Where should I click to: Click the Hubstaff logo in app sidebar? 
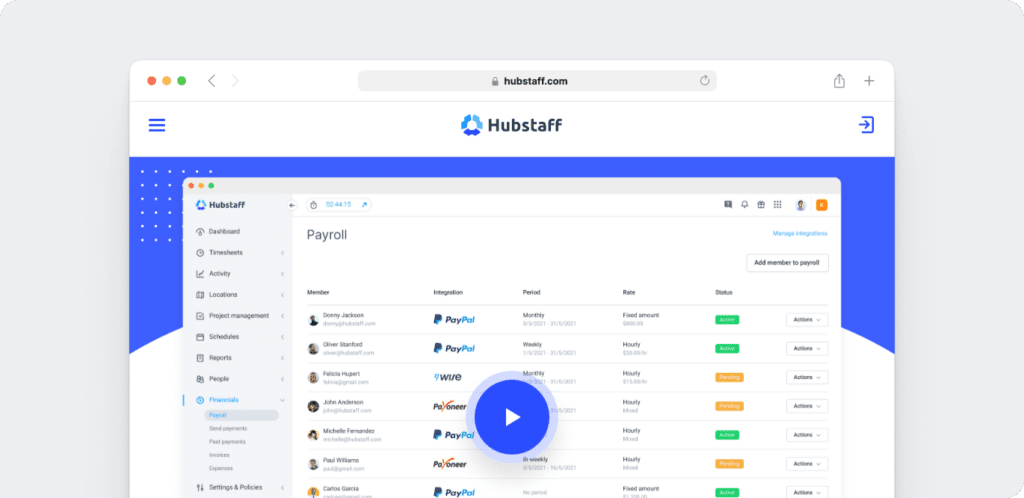[x=221, y=205]
